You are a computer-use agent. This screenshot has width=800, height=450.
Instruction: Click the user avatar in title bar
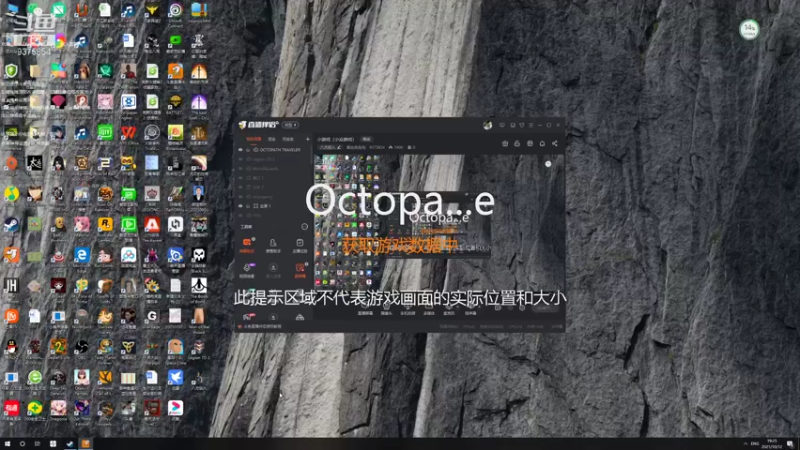pyautogui.click(x=487, y=125)
